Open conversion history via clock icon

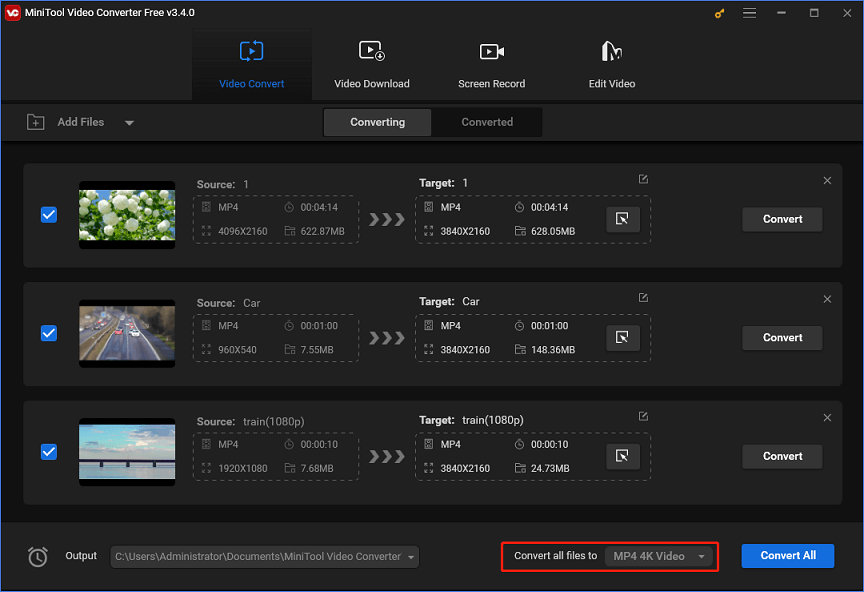click(x=37, y=556)
